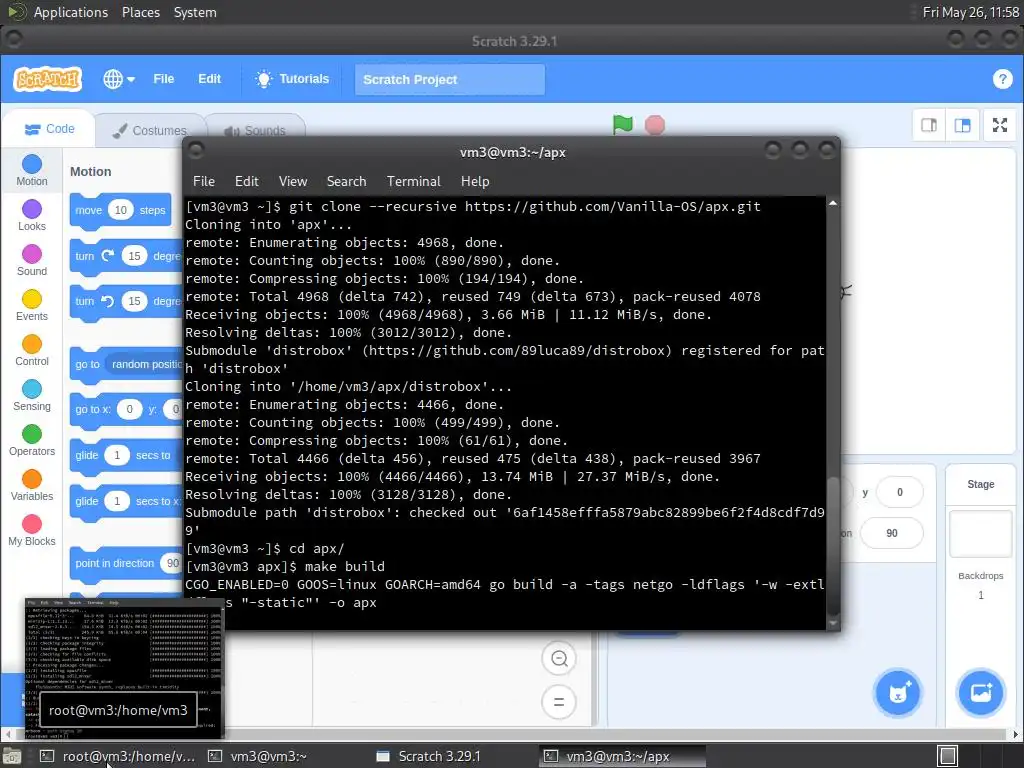Viewport: 1024px width, 768px height.
Task: Click the Choose a Sprite button
Action: [x=898, y=693]
